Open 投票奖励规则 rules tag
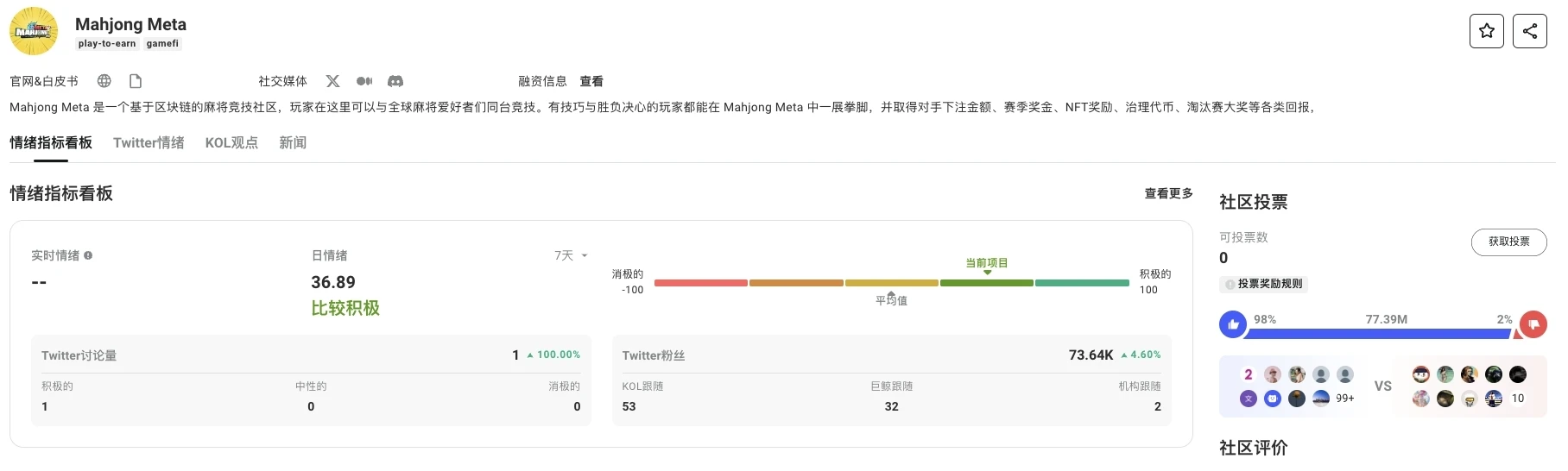 [1264, 284]
